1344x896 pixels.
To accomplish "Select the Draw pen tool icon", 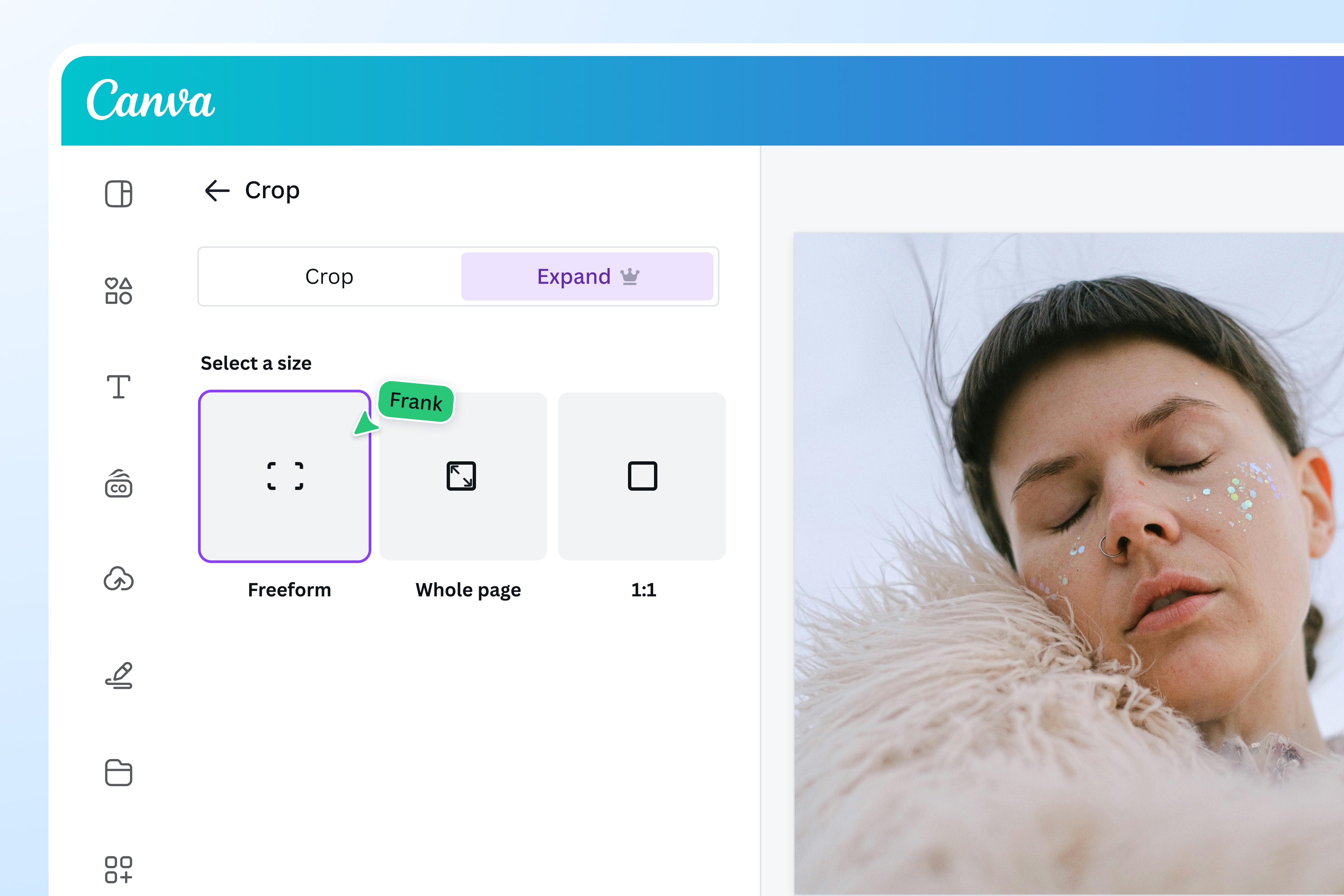I will [119, 676].
